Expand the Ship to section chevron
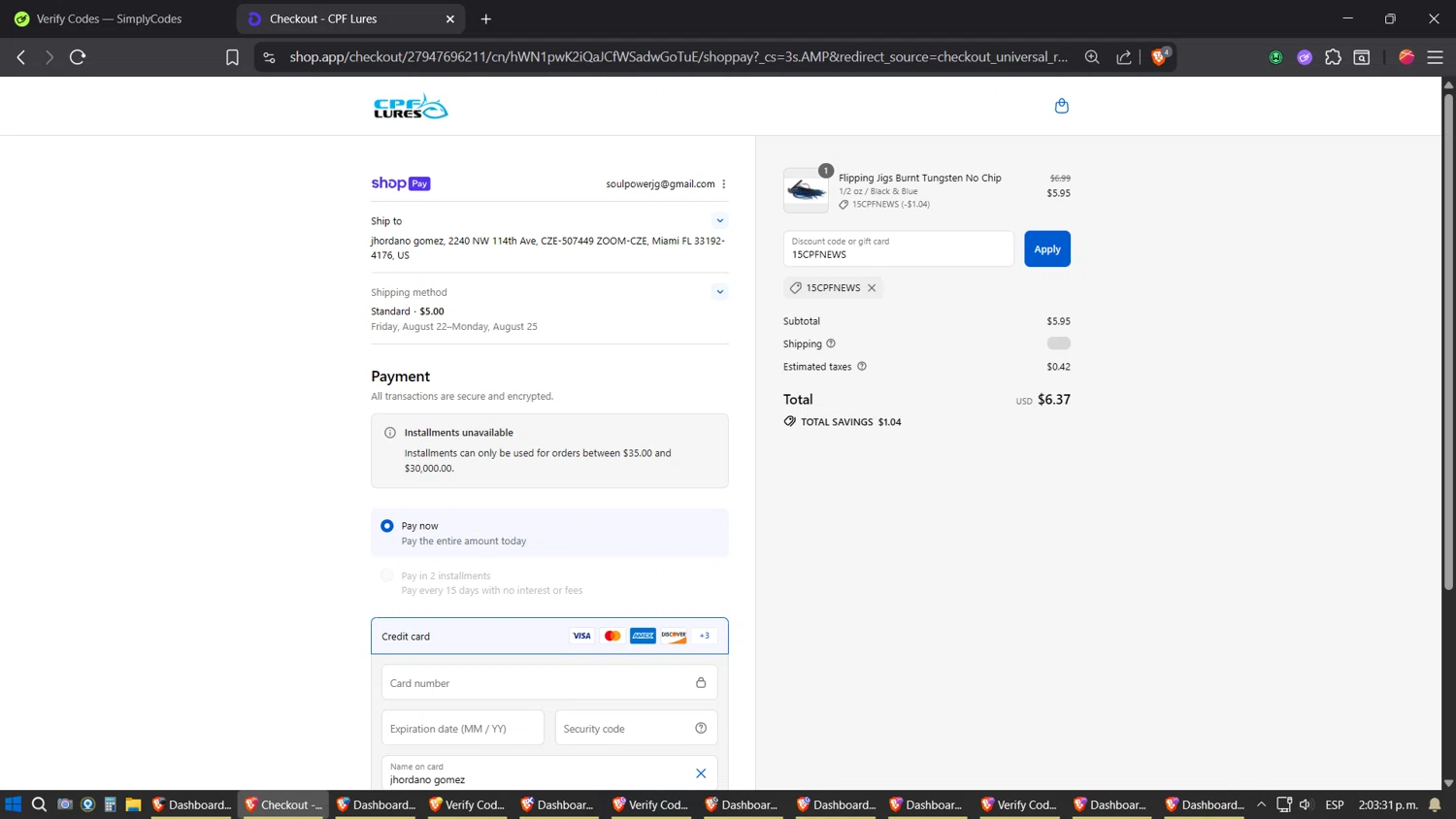1456x819 pixels. [x=719, y=221]
